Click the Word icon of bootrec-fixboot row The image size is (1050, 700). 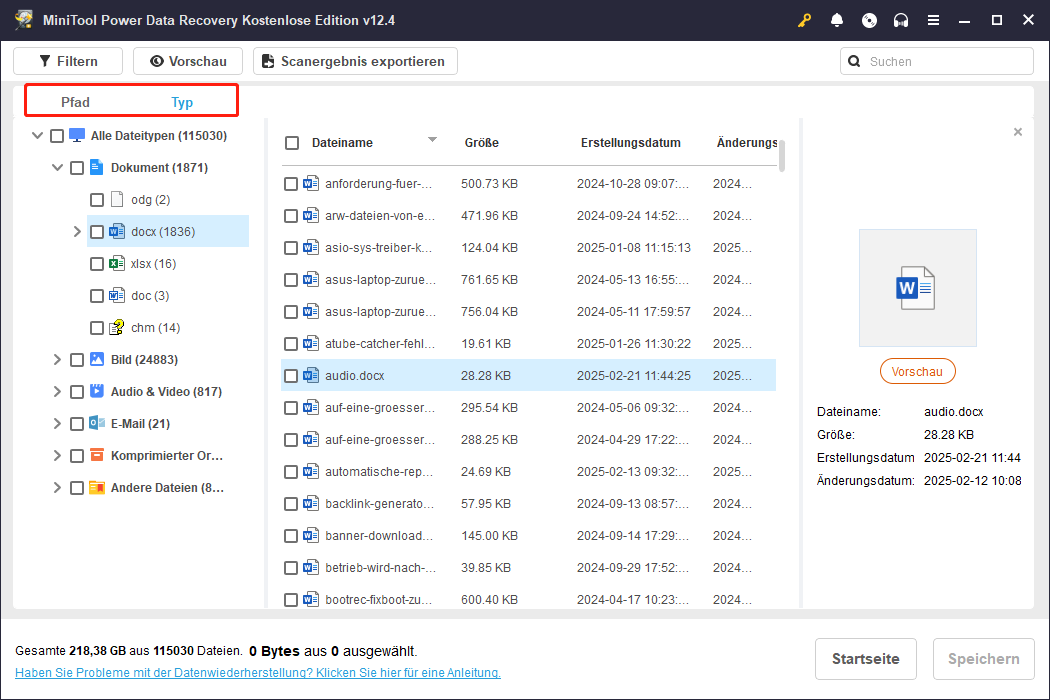[x=311, y=600]
